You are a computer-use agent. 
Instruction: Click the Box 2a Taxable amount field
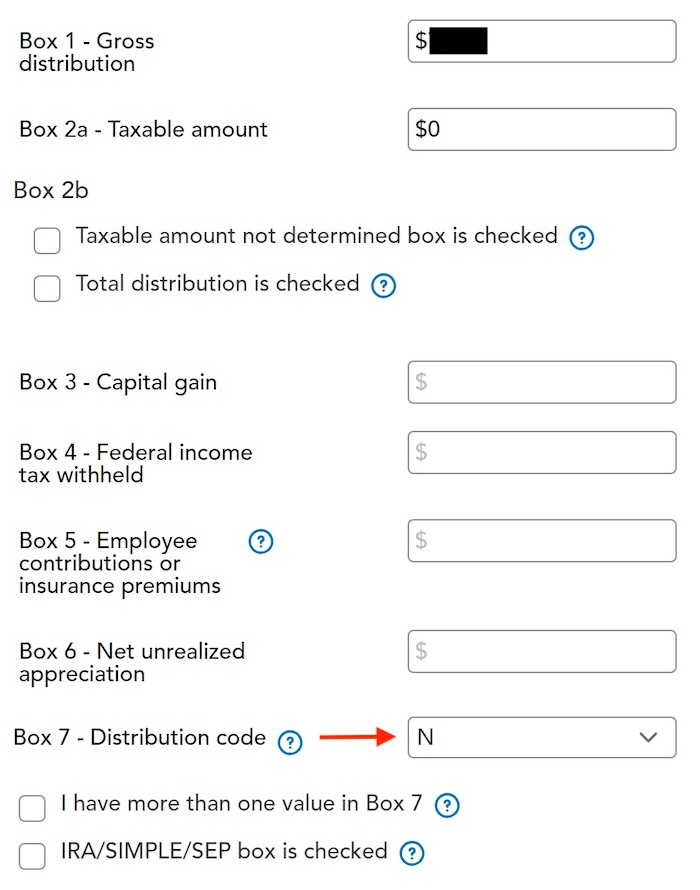(541, 130)
